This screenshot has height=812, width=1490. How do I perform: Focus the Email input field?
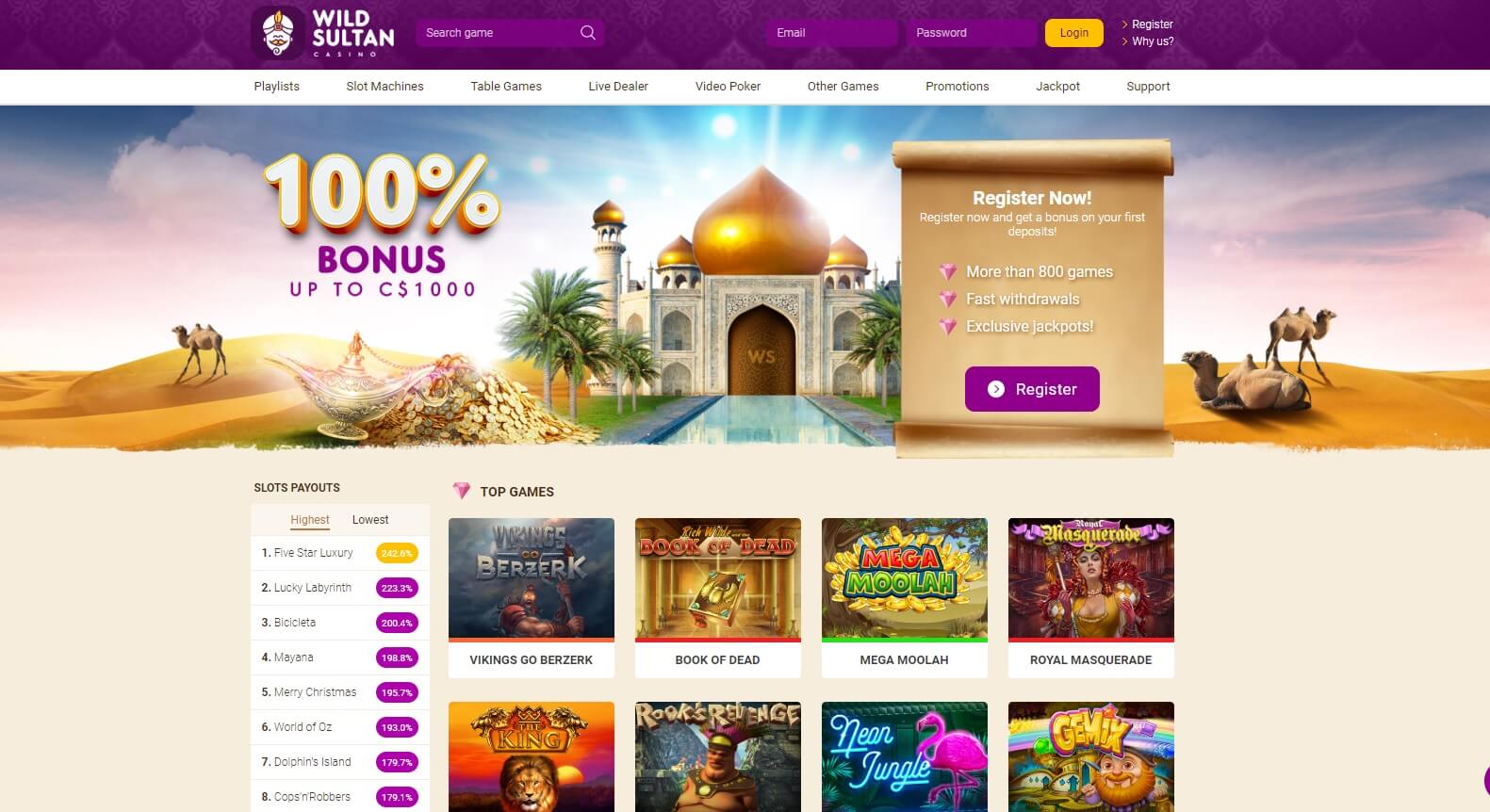pos(832,33)
